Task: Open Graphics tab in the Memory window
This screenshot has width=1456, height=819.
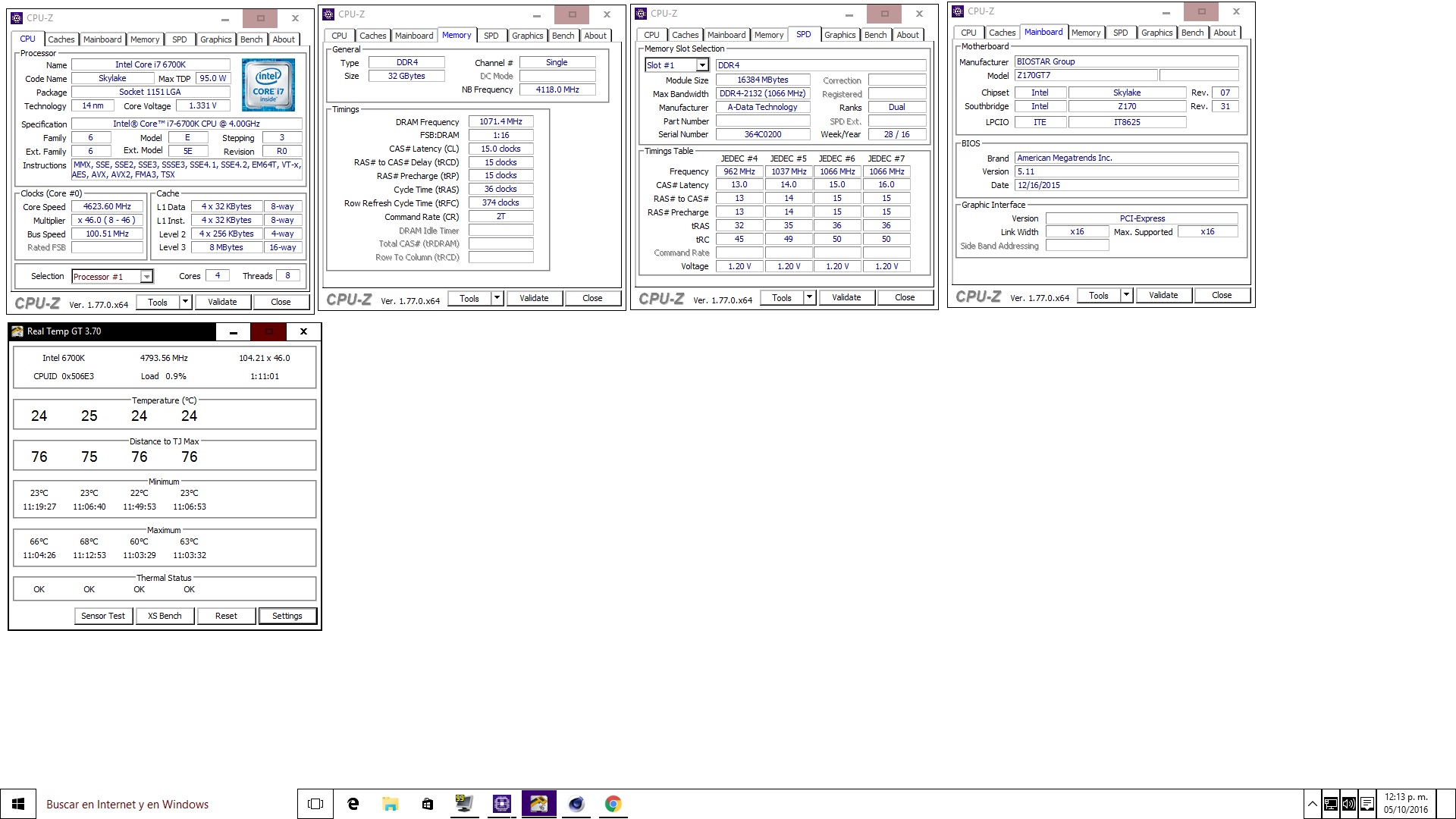Action: point(528,36)
